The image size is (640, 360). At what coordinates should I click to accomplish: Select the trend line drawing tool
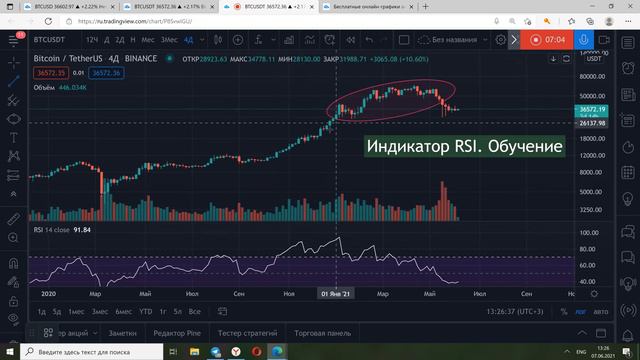pos(13,81)
